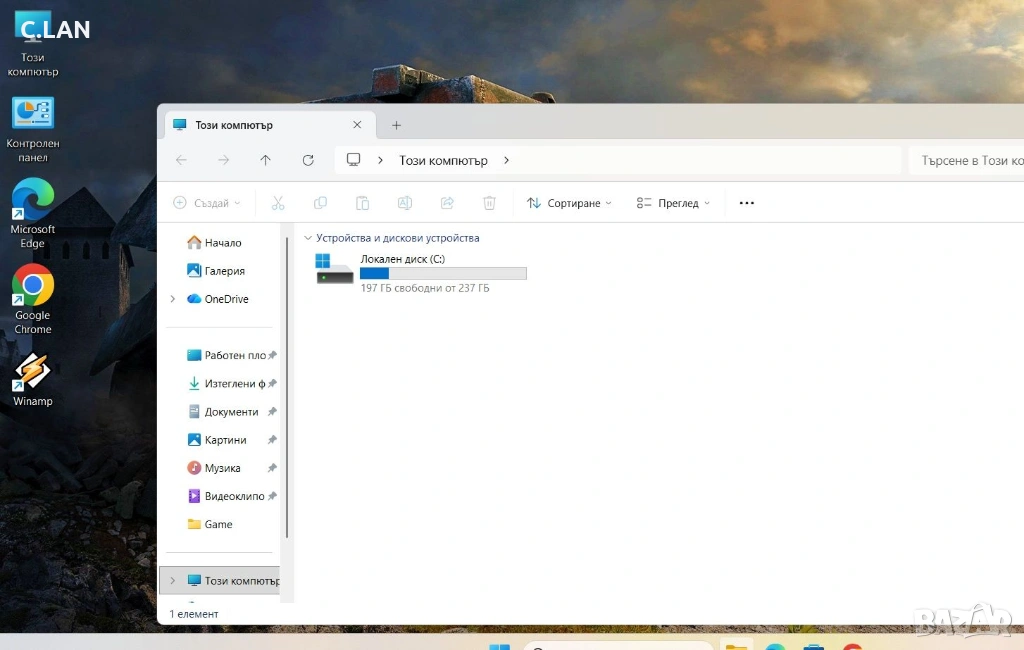The image size is (1024, 650).
Task: Click the Share icon in the toolbar
Action: pyautogui.click(x=447, y=203)
